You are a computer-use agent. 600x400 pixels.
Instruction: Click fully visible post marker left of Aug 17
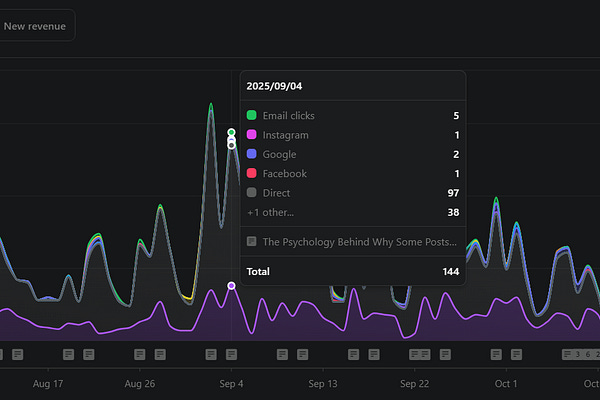coord(18,354)
